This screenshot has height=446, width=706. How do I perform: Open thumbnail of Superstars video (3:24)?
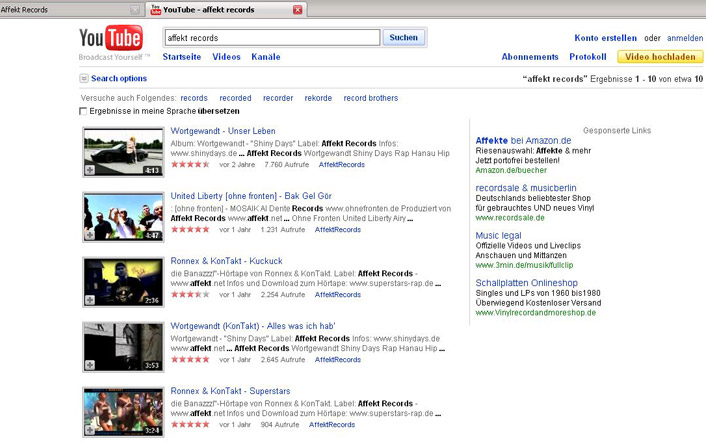click(x=123, y=412)
